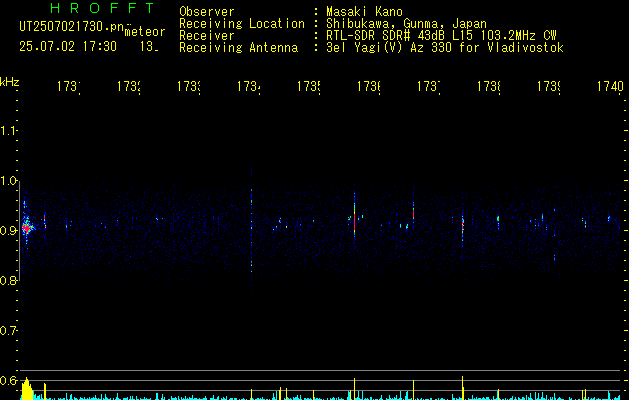Viewport: 629px width, 400px height.
Task: Click the 'Observer' label
Action: [207, 12]
